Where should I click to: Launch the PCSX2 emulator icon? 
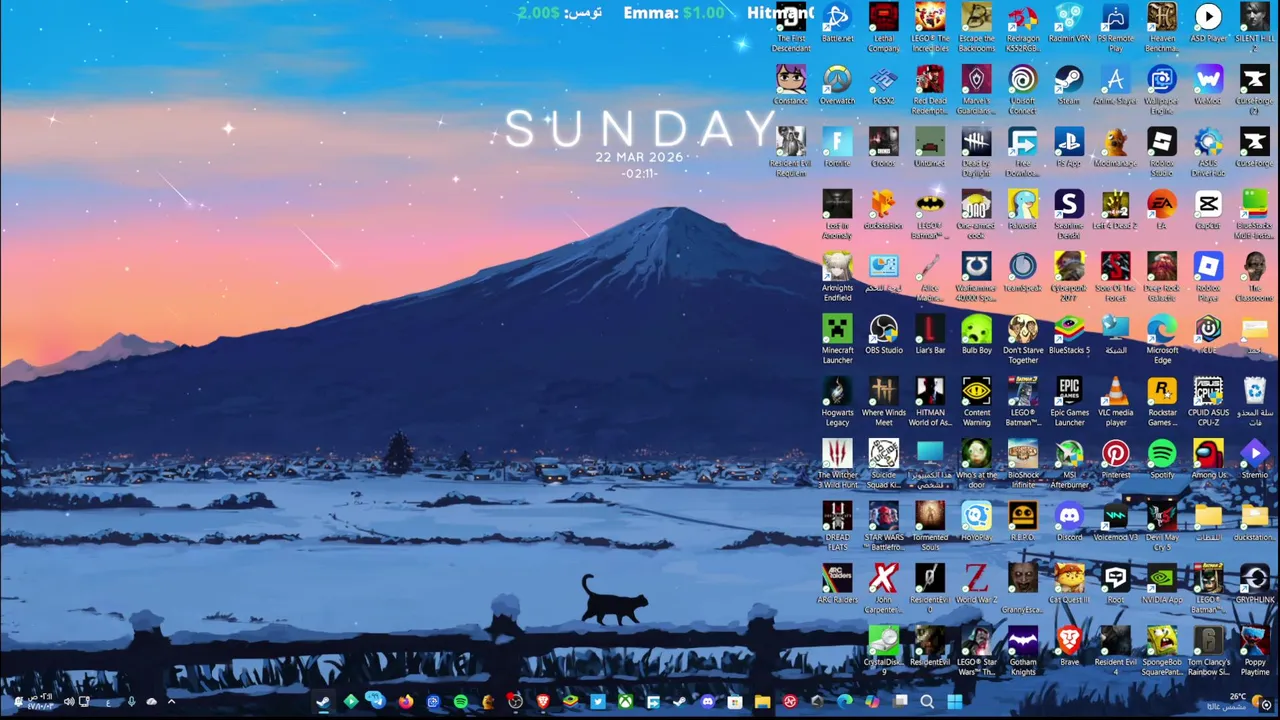[x=883, y=86]
